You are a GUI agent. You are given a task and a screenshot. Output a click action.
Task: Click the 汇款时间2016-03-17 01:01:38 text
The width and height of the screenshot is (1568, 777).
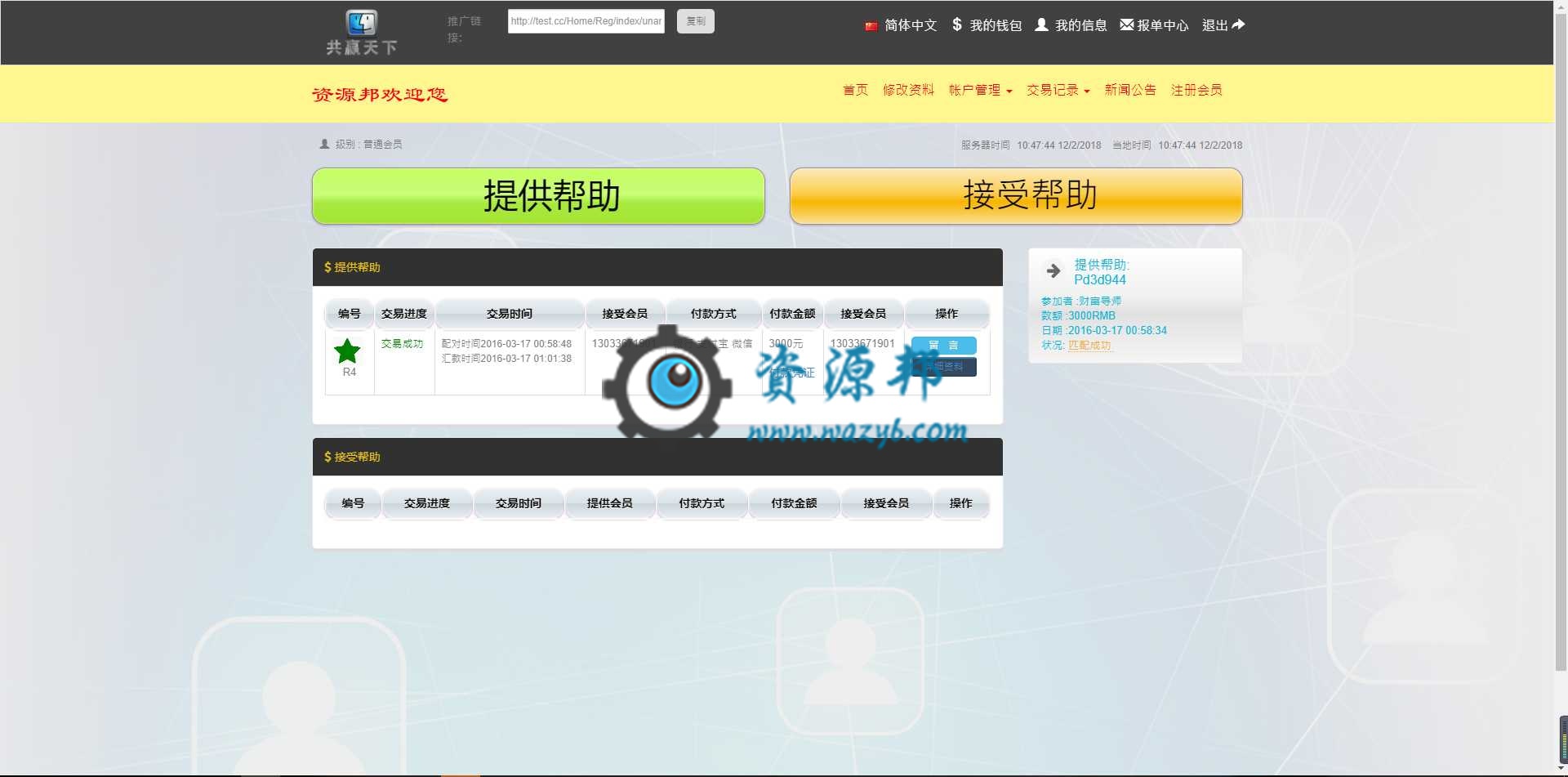click(506, 359)
